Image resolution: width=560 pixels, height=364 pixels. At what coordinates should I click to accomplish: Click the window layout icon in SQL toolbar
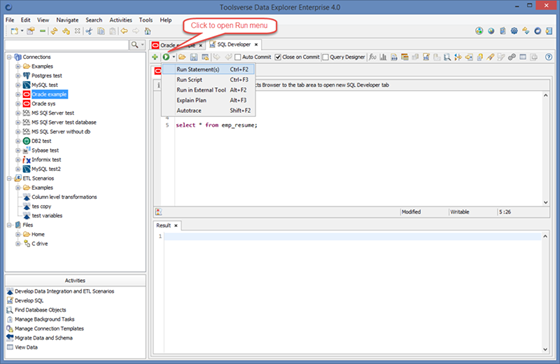(x=522, y=57)
